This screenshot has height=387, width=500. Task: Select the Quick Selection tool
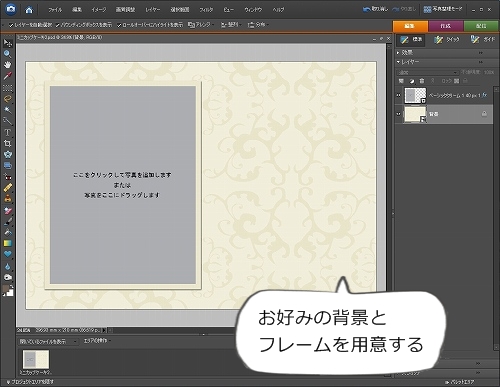[x=7, y=121]
